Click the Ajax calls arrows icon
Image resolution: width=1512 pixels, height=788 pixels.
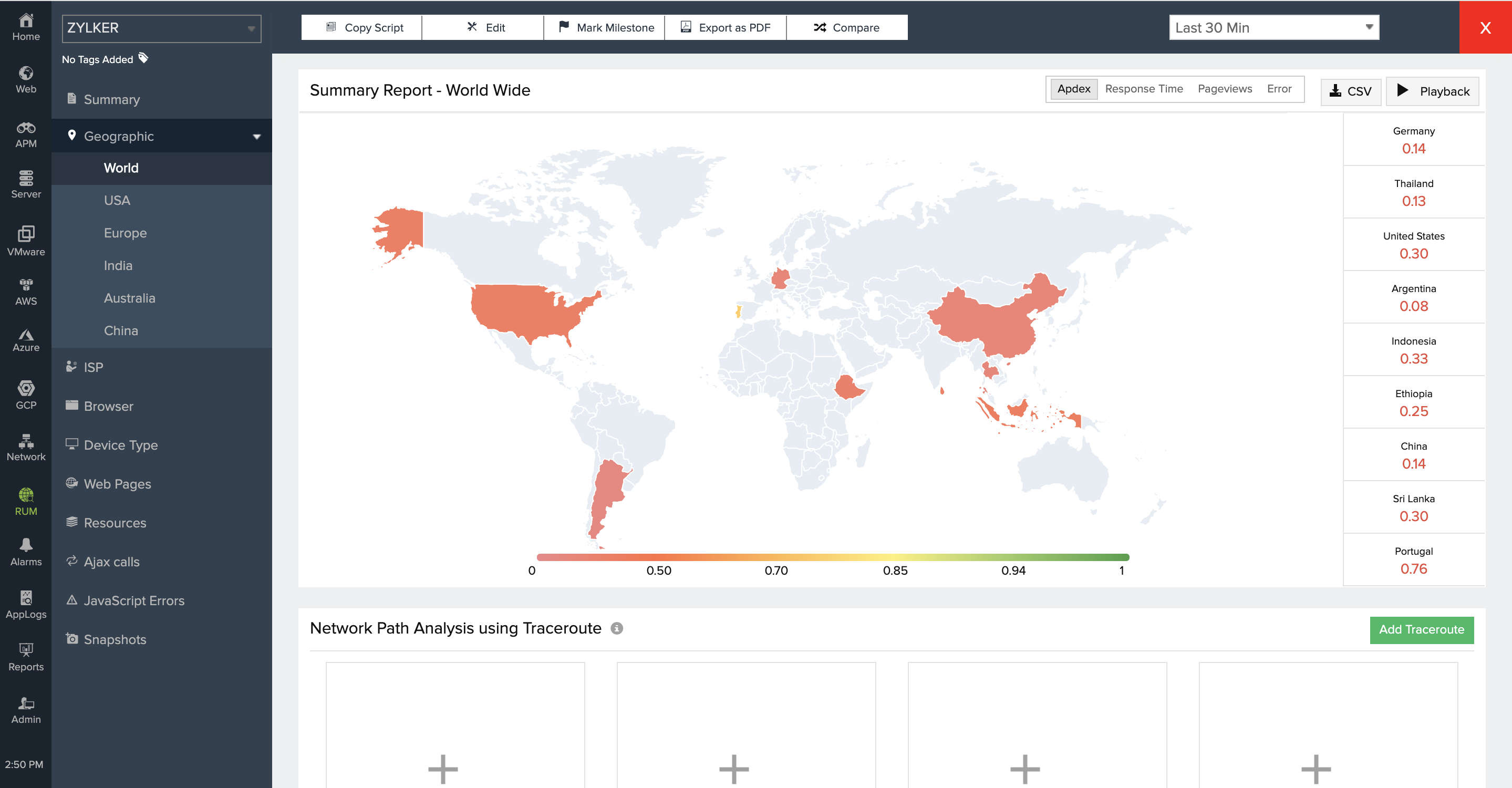pos(71,561)
